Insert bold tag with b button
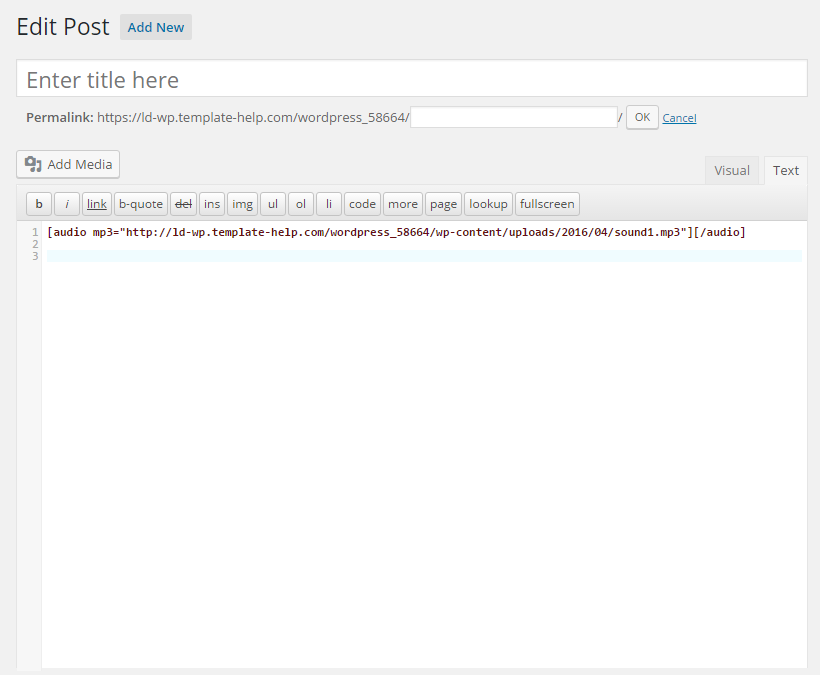This screenshot has height=675, width=820. tap(39, 204)
